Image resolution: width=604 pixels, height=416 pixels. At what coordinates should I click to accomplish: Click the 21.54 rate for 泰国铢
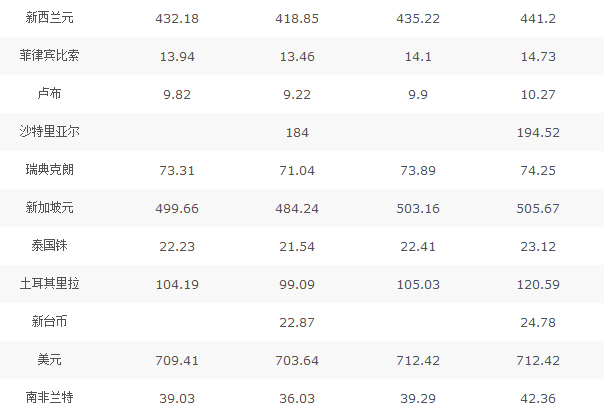click(x=297, y=246)
